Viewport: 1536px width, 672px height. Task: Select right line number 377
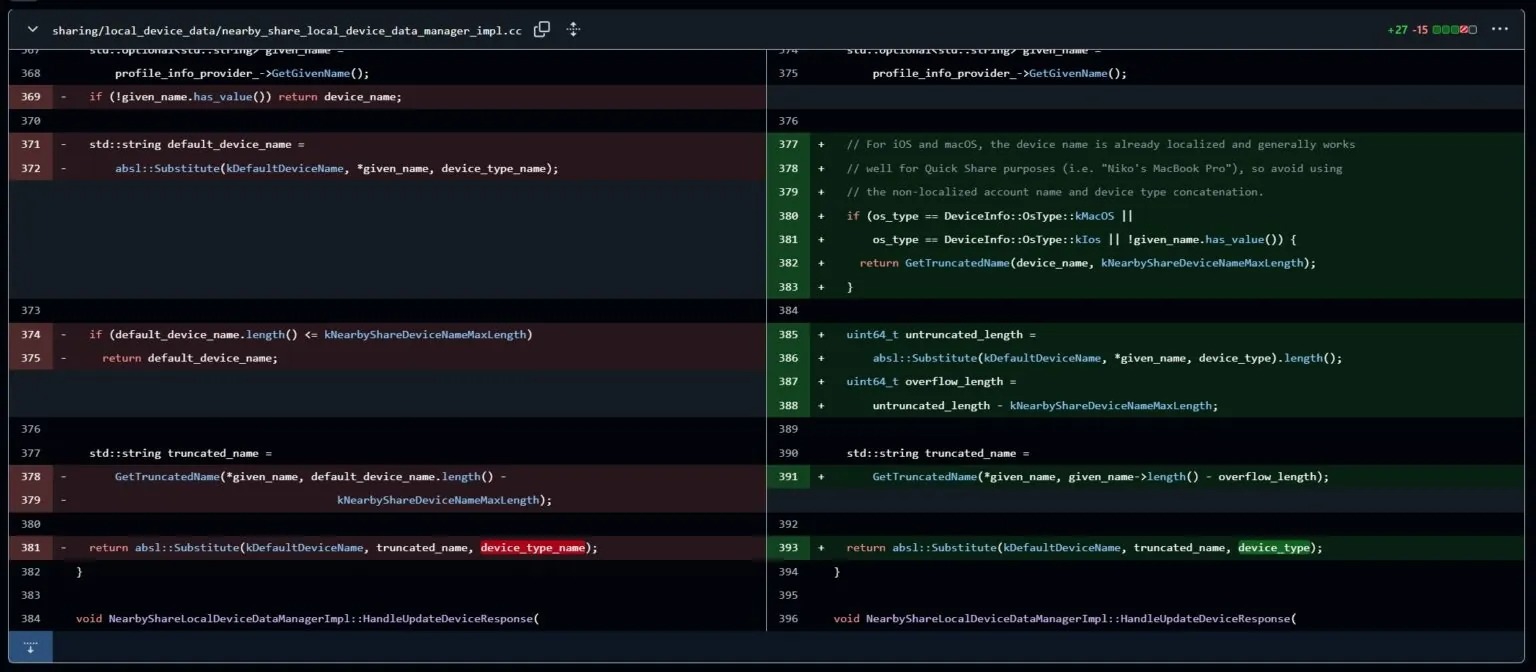(x=788, y=144)
